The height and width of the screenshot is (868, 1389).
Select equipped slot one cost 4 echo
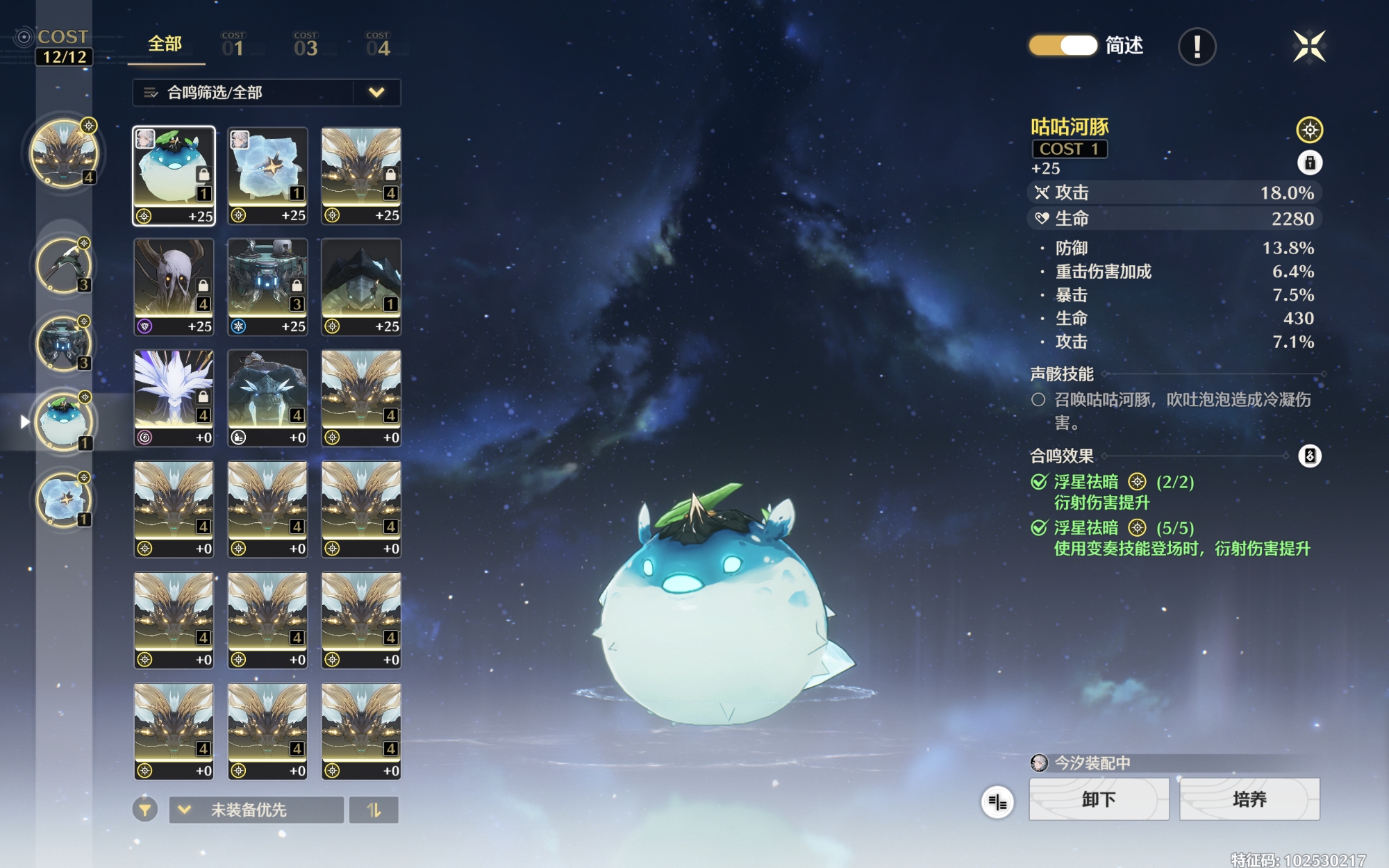pos(64,153)
